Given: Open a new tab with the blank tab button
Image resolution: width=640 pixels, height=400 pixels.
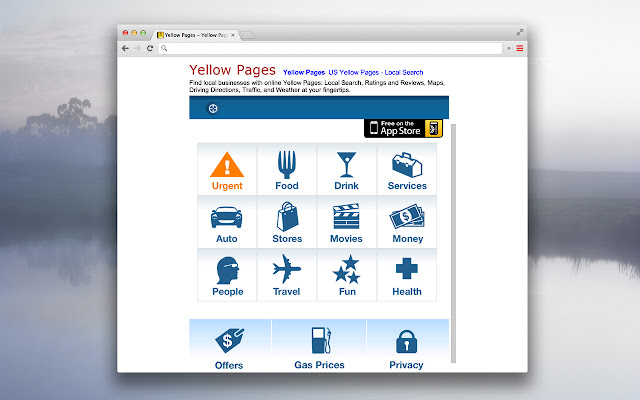Looking at the screenshot, I should [247, 36].
